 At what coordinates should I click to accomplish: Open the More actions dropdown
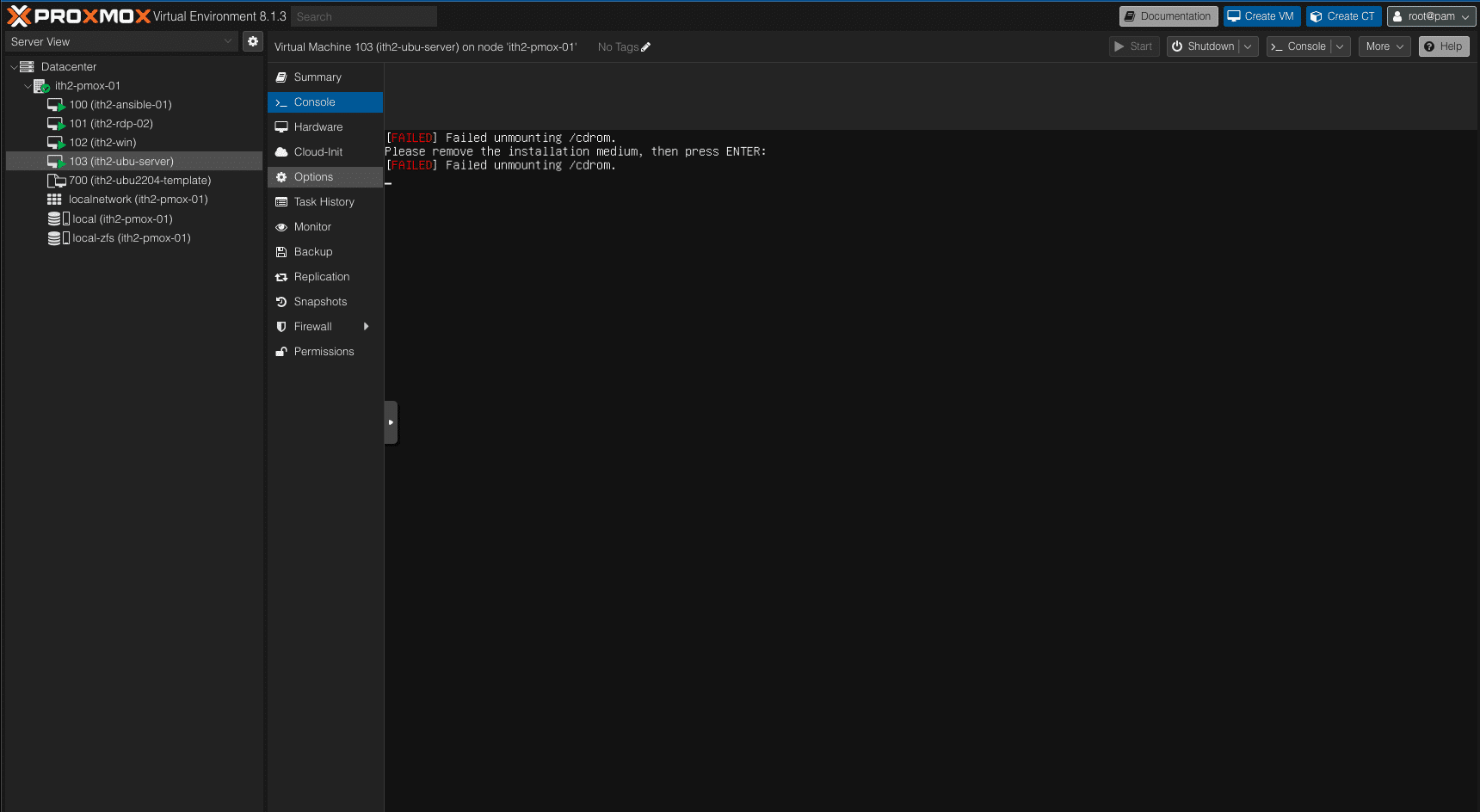(1384, 46)
